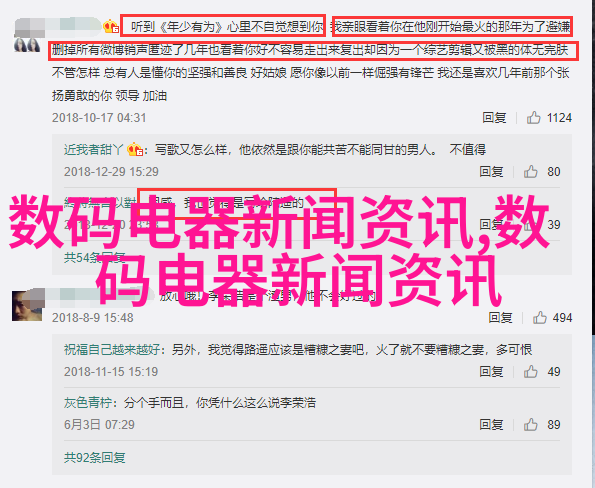Click the VIP badge beside the top commenter's name
The image size is (595, 488).
click(111, 26)
